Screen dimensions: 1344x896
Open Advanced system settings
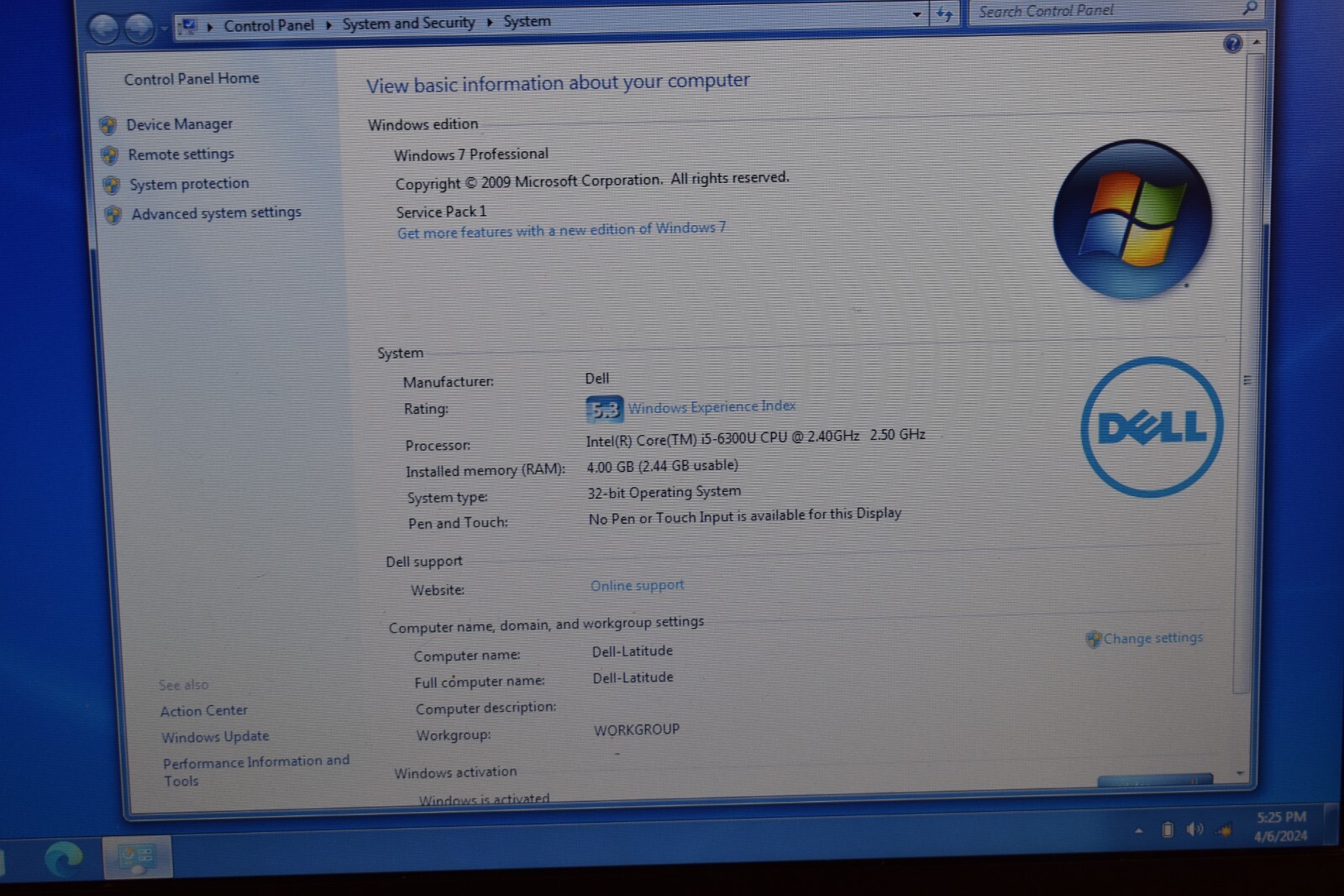tap(216, 213)
